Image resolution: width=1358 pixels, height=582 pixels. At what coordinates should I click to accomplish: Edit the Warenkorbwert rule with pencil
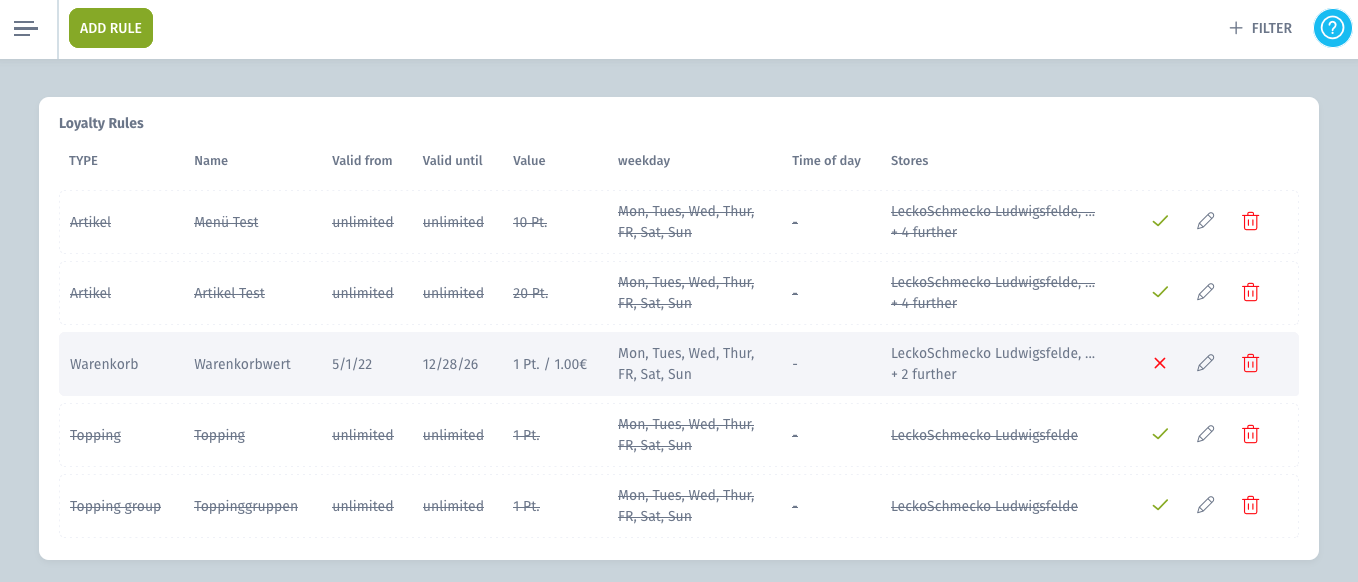(x=1205, y=363)
